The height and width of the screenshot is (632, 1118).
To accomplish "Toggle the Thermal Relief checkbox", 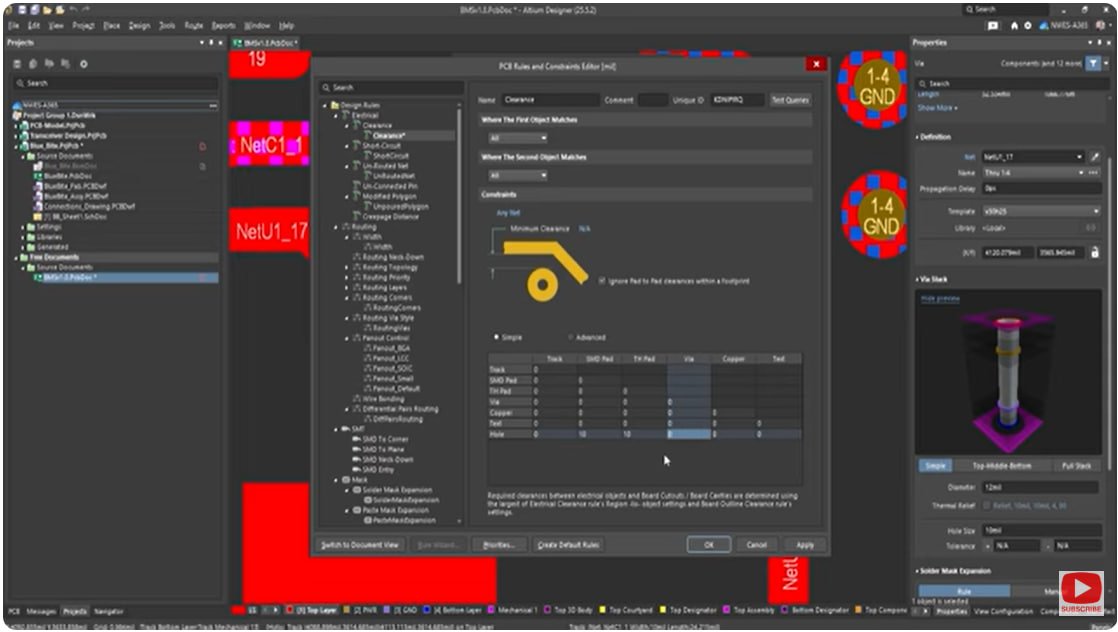I will (987, 505).
